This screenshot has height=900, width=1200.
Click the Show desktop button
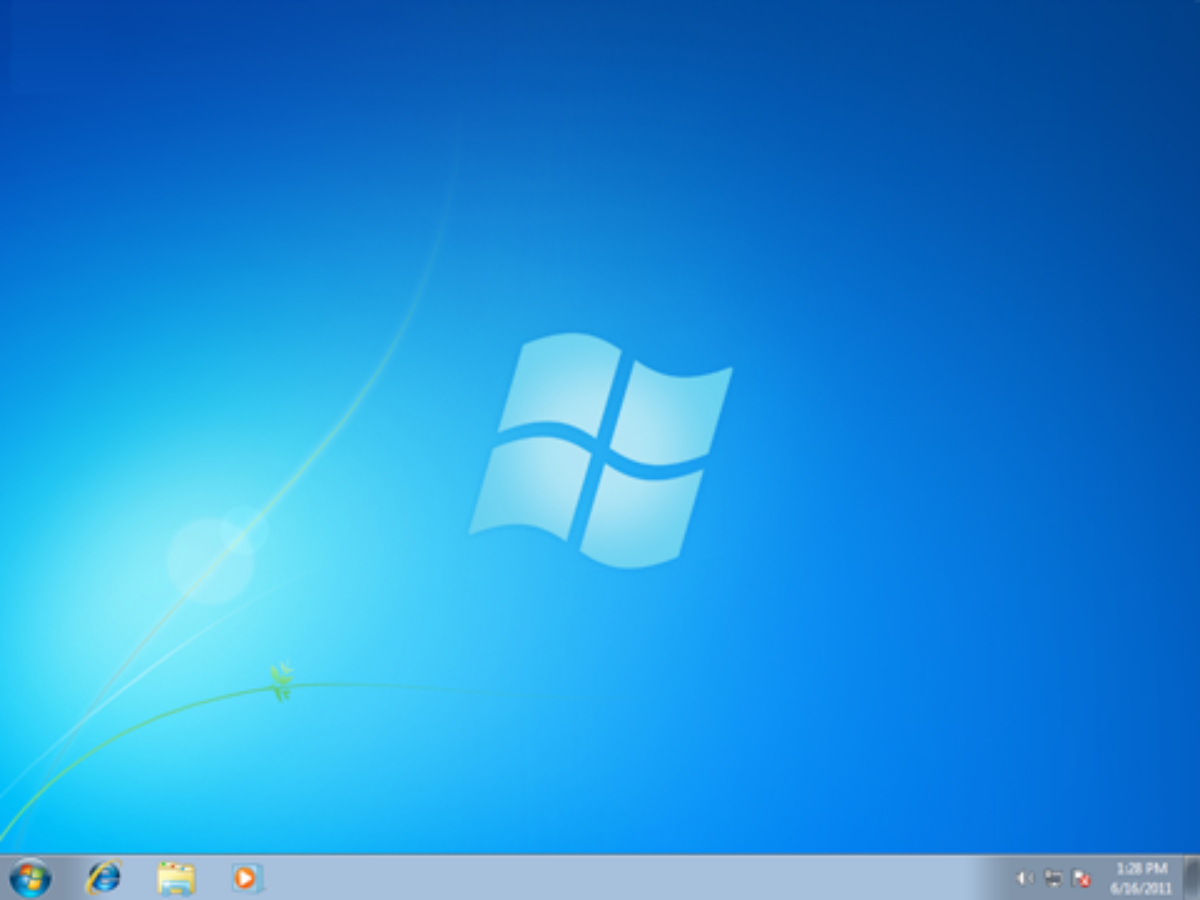(1191, 878)
